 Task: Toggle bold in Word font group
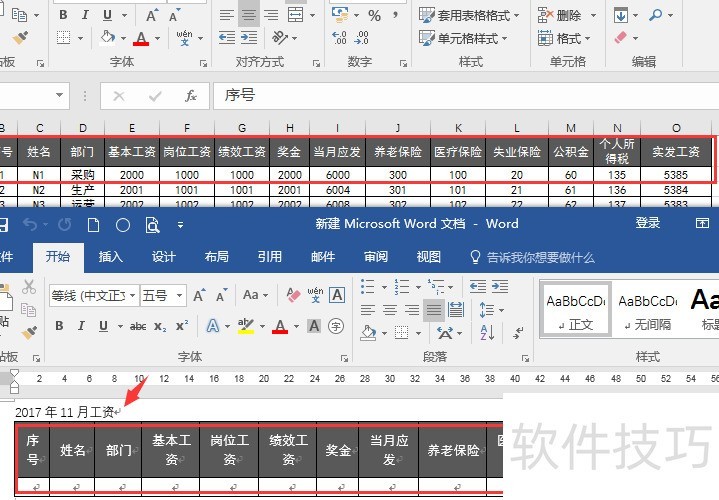click(x=60, y=326)
